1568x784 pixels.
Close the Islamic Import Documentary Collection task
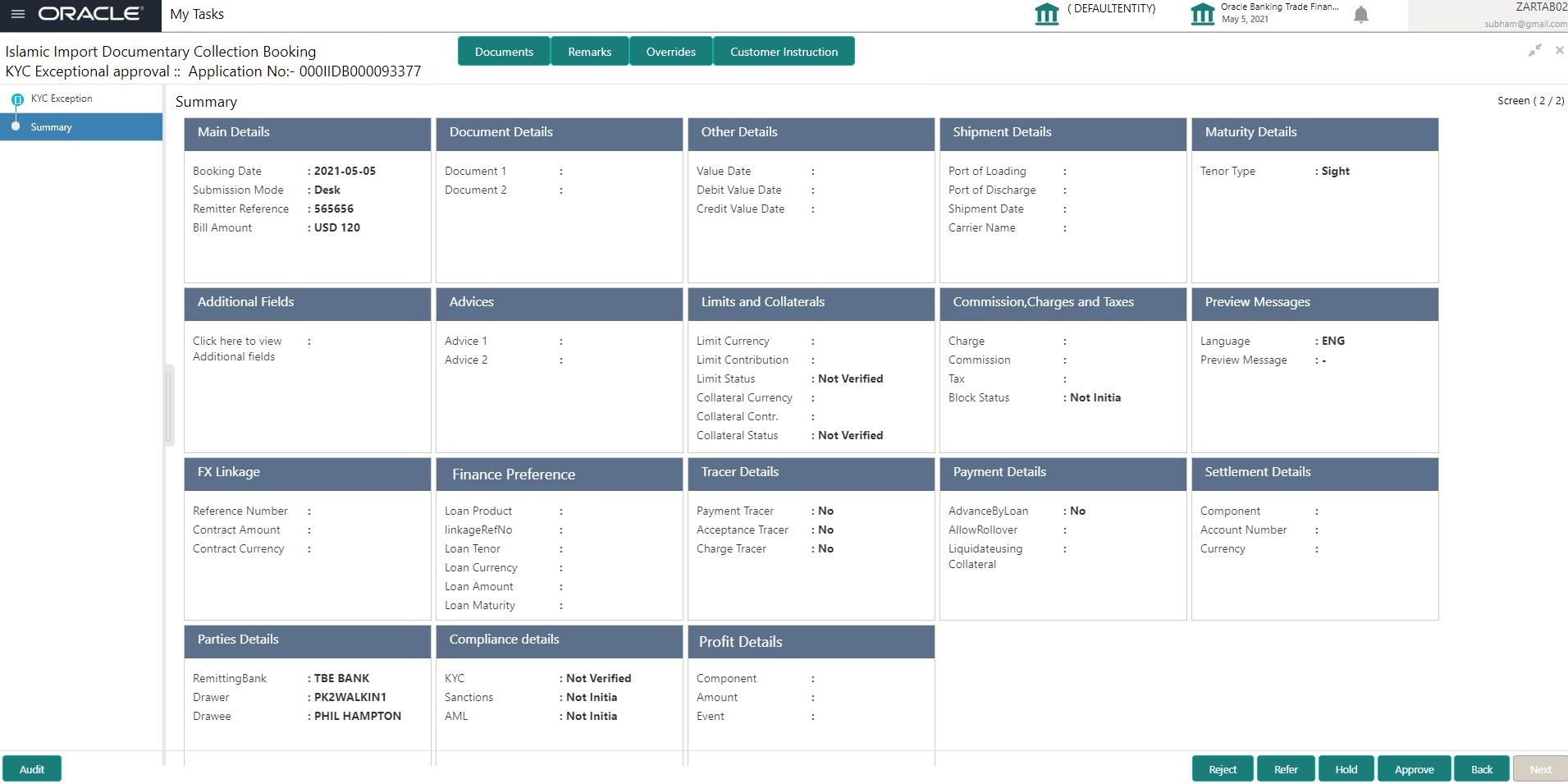click(x=1559, y=50)
